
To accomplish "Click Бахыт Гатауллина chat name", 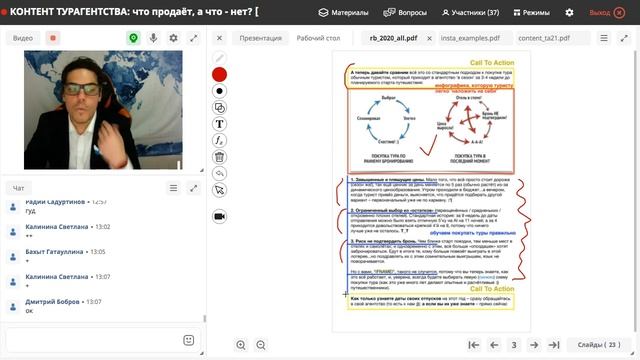I will click(54, 252).
